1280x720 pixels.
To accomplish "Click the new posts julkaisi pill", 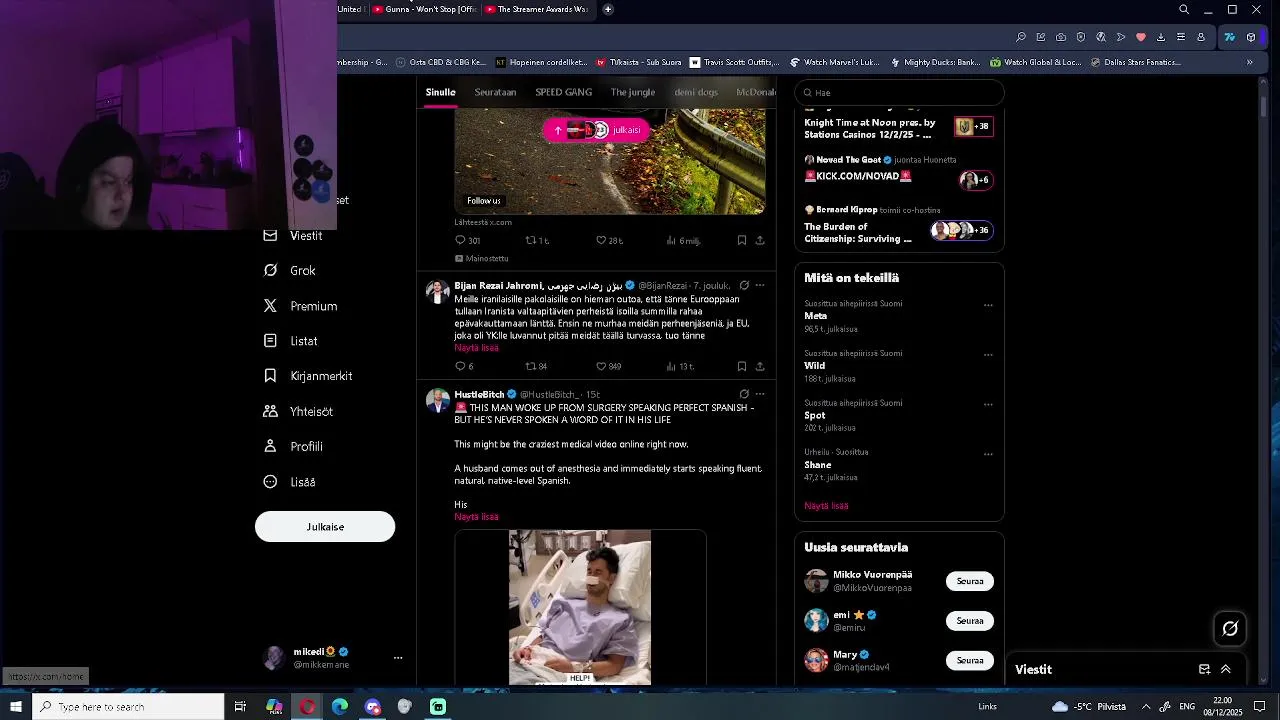I will click(x=596, y=130).
